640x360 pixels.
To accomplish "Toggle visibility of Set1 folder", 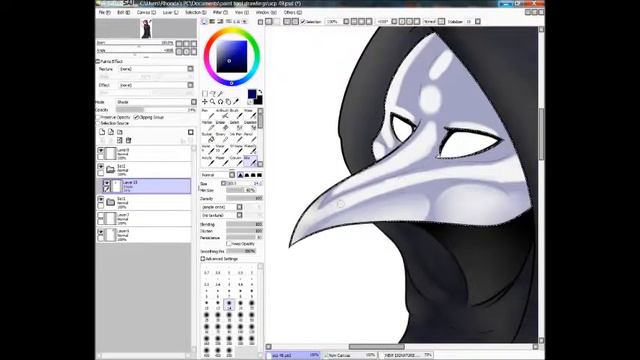I will 101,199.
